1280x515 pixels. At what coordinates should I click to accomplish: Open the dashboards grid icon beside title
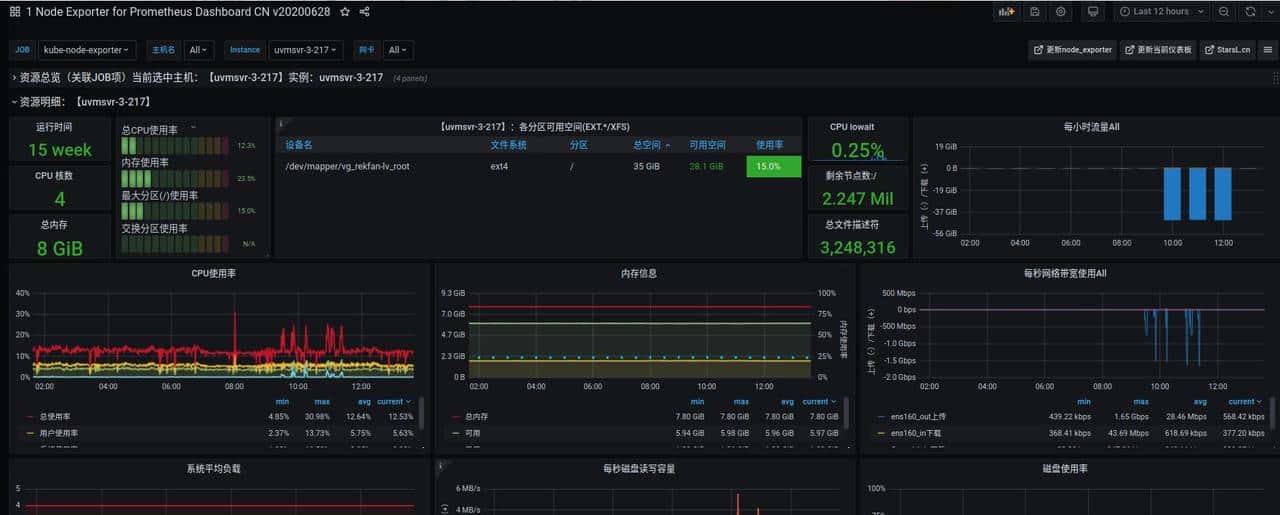(x=15, y=12)
